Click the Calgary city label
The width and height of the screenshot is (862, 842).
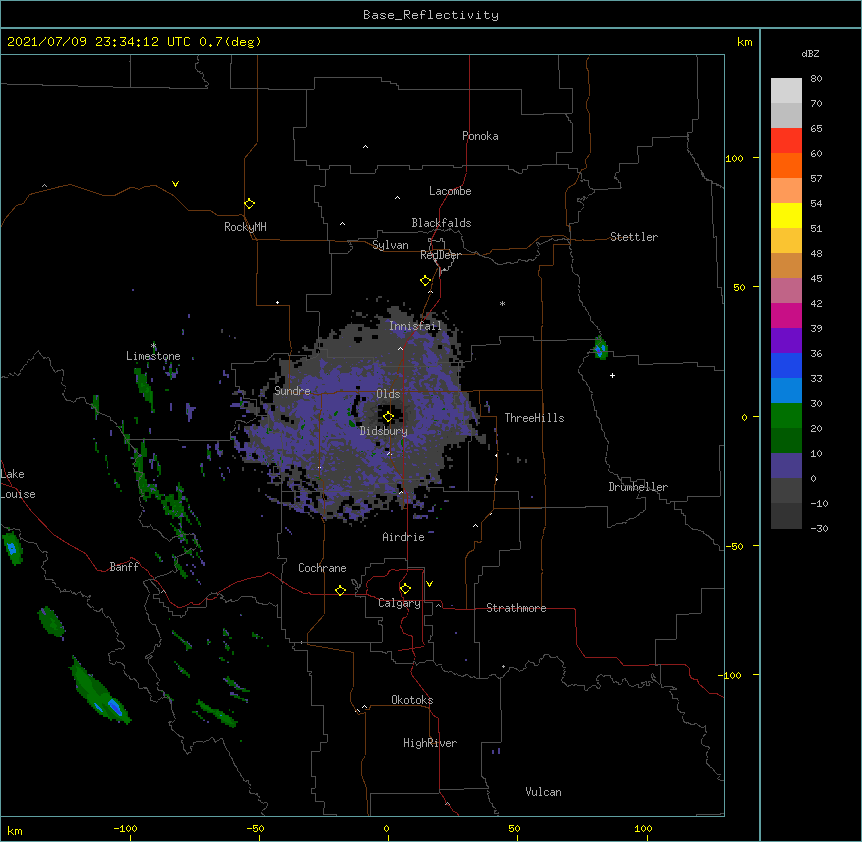click(399, 603)
